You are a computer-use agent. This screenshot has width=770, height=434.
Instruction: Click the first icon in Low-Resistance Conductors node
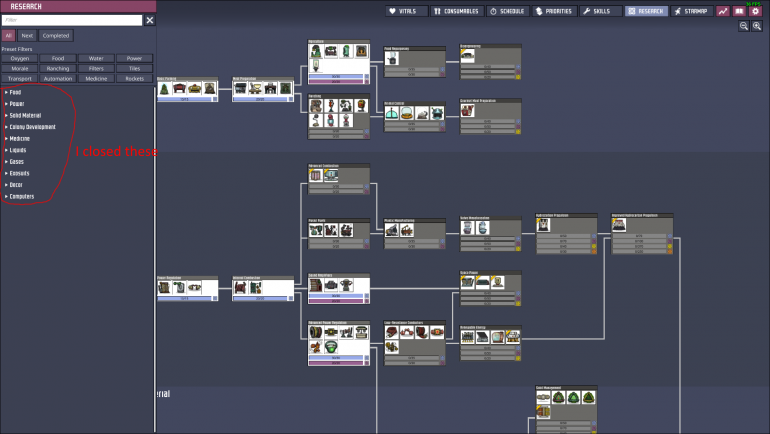coord(391,332)
